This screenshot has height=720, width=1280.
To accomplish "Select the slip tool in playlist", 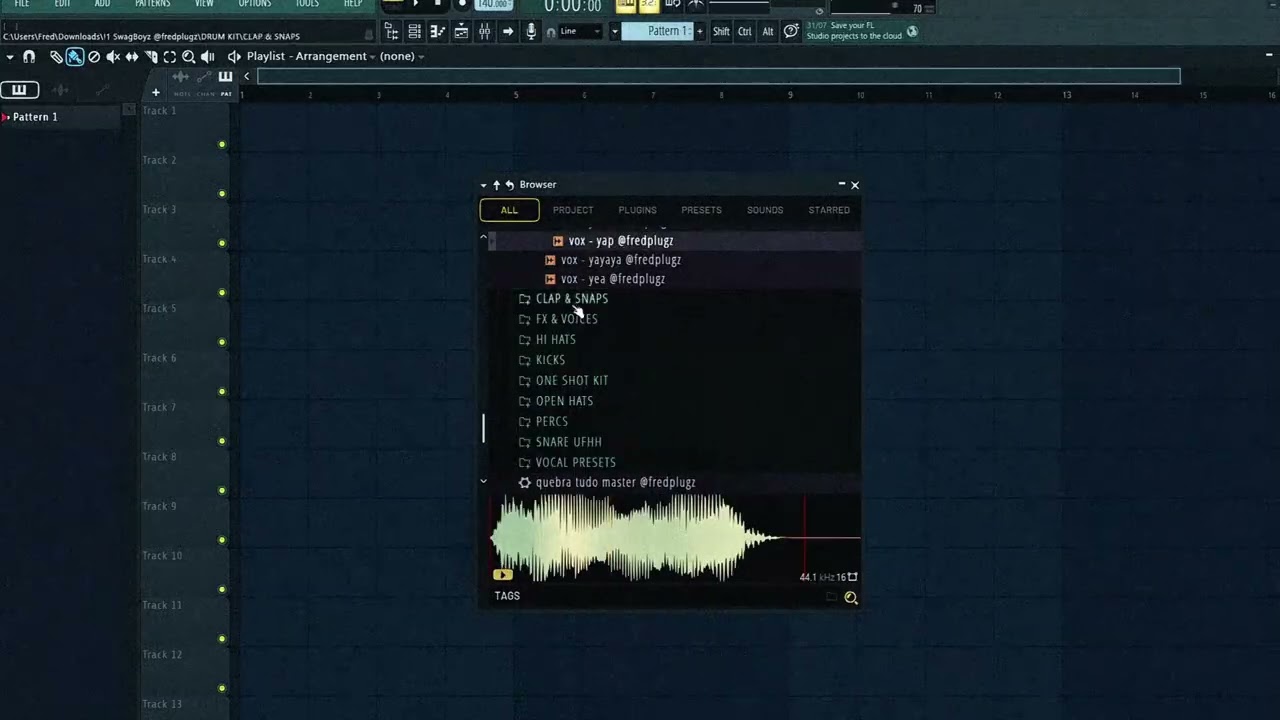I will click(132, 57).
